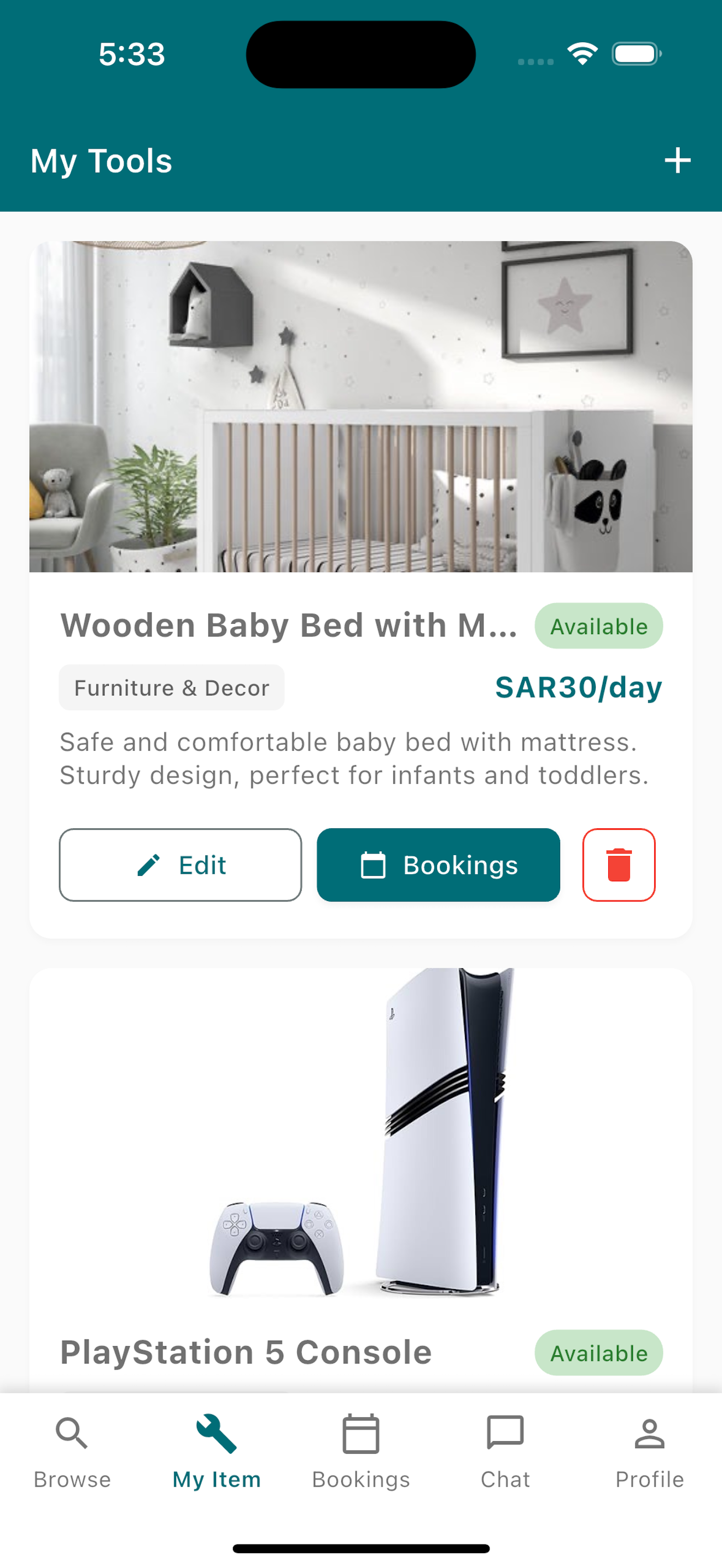View Bookings for Wooden Baby Bed

[x=438, y=865]
